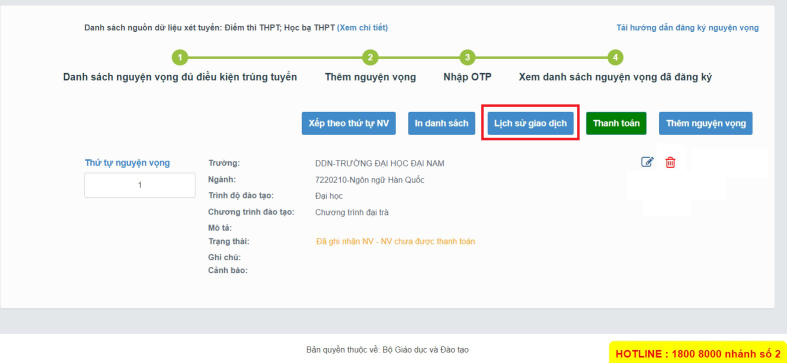Click the 'Chương trình đại trà' value
The width and height of the screenshot is (787, 363).
[x=352, y=212]
